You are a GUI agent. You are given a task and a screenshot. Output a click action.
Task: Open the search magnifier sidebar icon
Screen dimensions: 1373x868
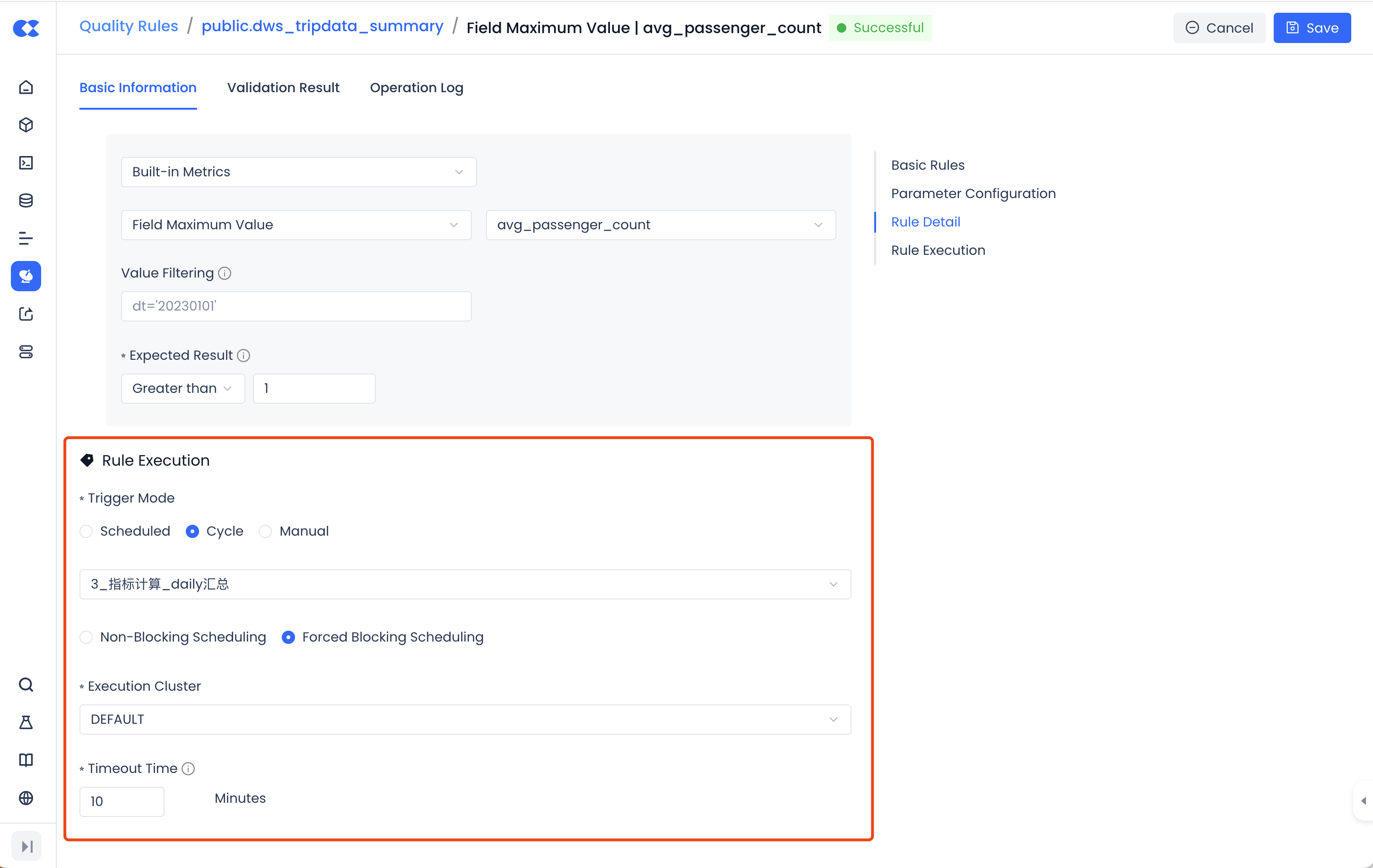[26, 685]
